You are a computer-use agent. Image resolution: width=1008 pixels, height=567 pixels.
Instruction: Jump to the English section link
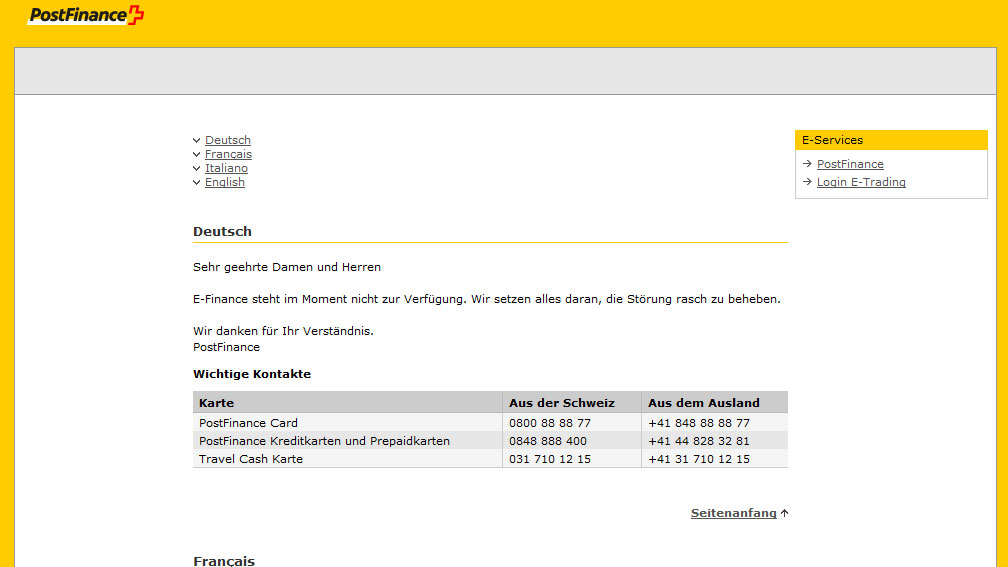tap(224, 183)
